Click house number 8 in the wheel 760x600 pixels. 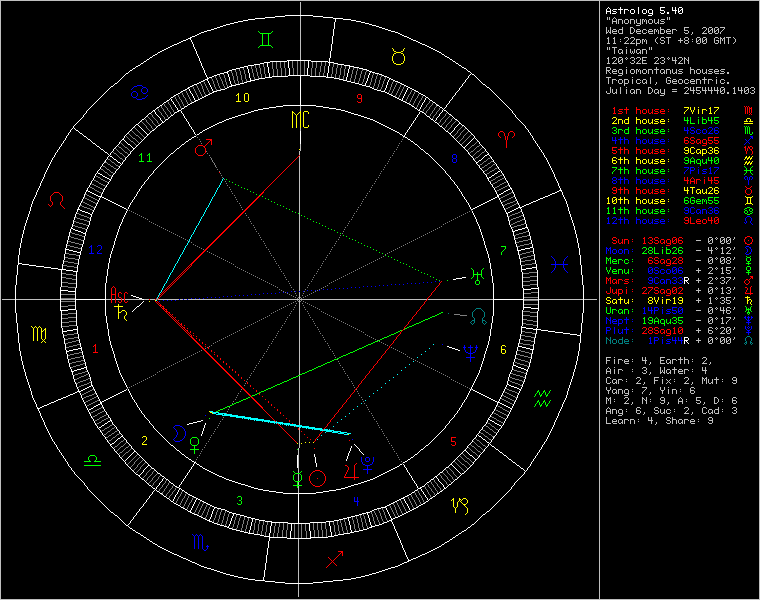tap(454, 158)
